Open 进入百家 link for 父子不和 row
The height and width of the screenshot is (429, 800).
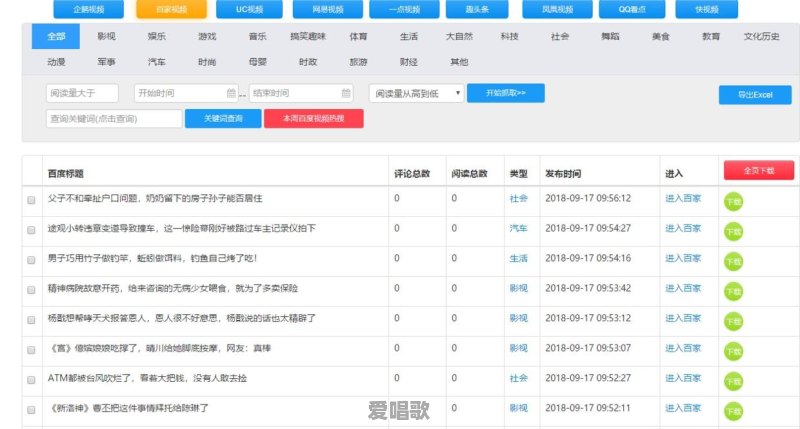683,198
